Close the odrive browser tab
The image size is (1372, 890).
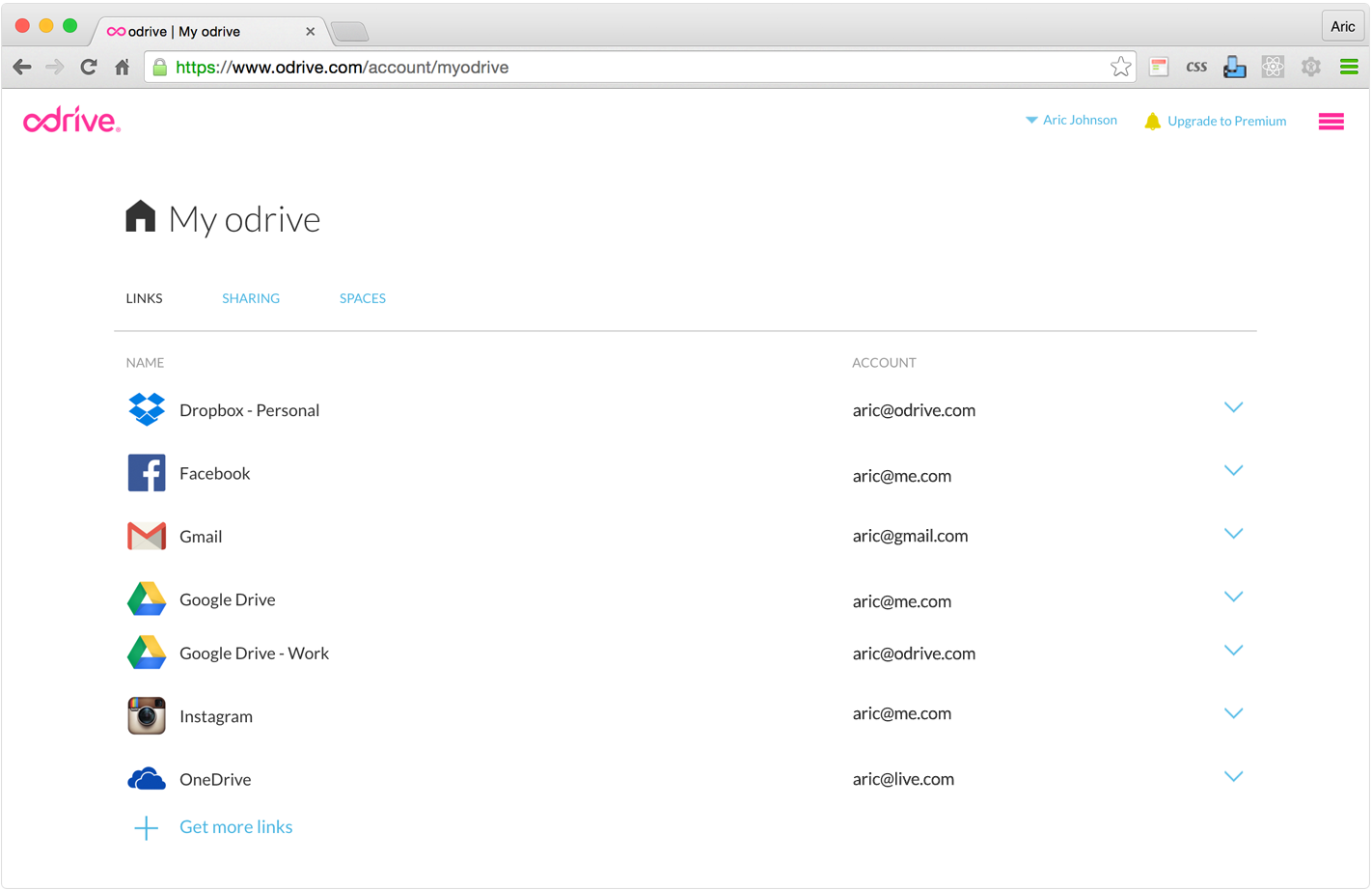point(310,32)
